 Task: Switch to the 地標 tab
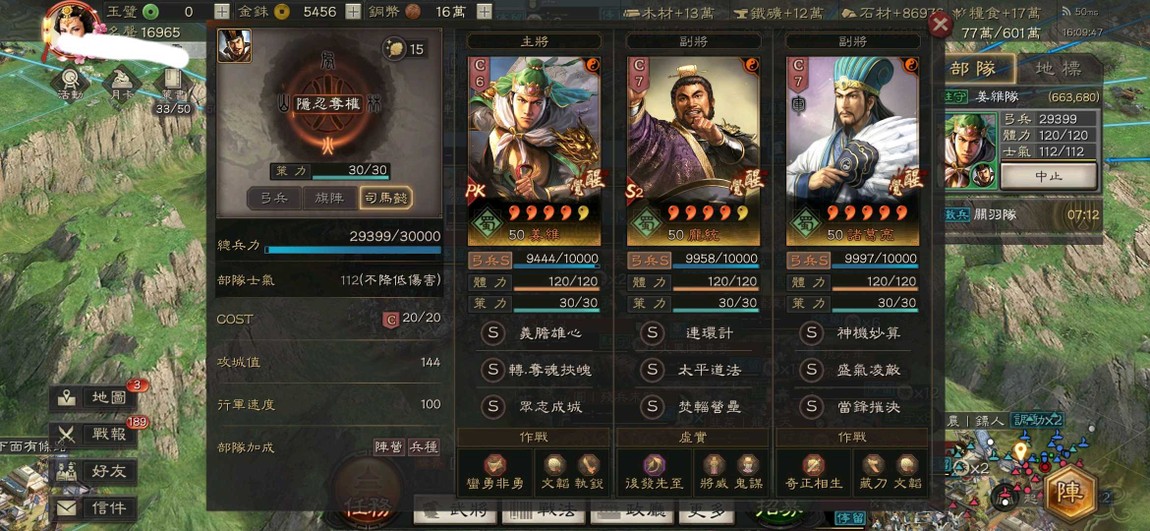point(1058,70)
